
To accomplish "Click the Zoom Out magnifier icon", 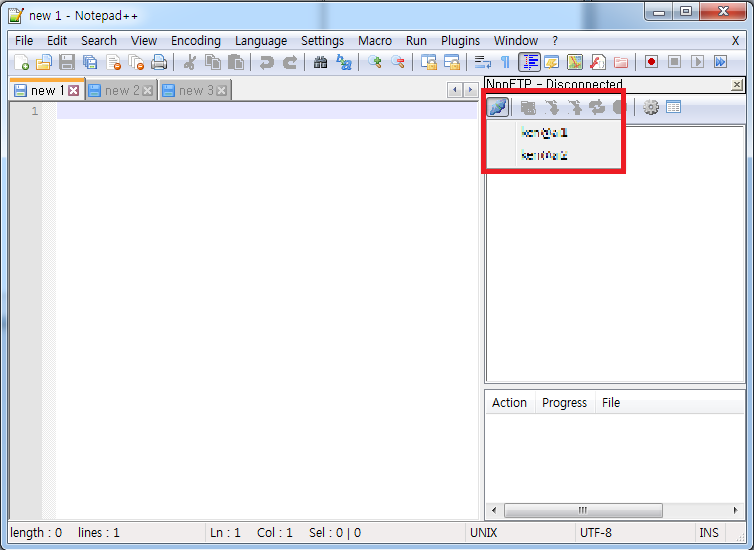I will coord(398,62).
